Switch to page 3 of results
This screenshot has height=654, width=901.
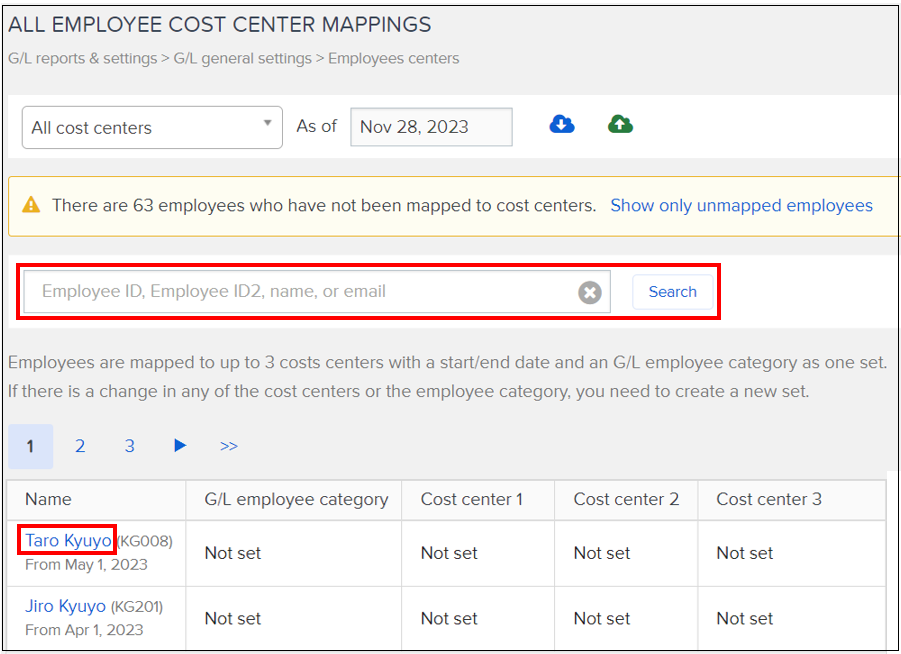pyautogui.click(x=129, y=446)
